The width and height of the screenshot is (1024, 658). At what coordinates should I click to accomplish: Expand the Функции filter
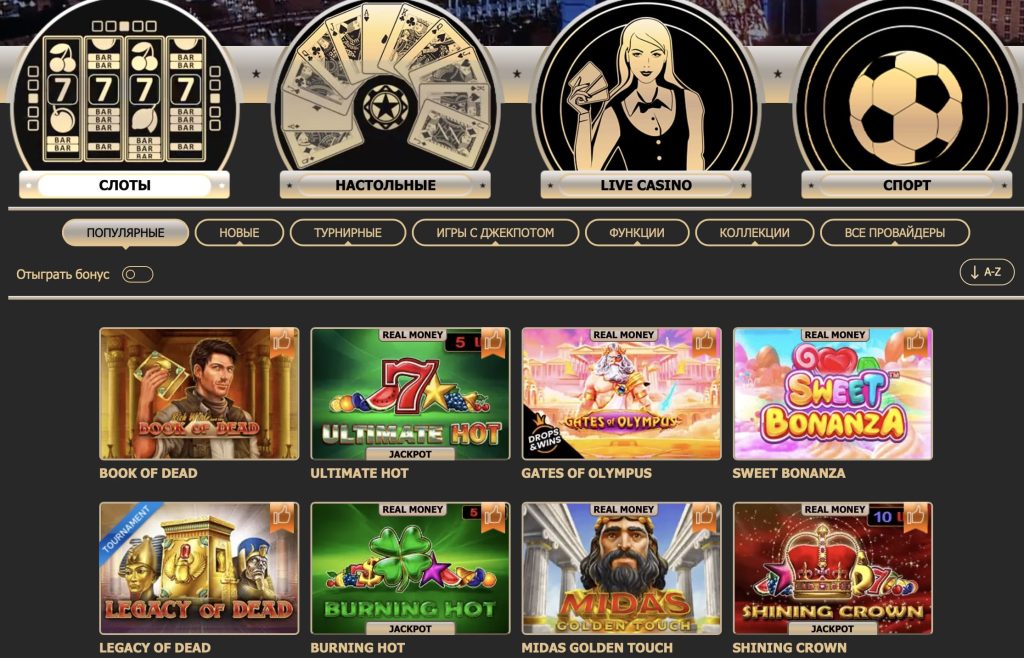(637, 233)
